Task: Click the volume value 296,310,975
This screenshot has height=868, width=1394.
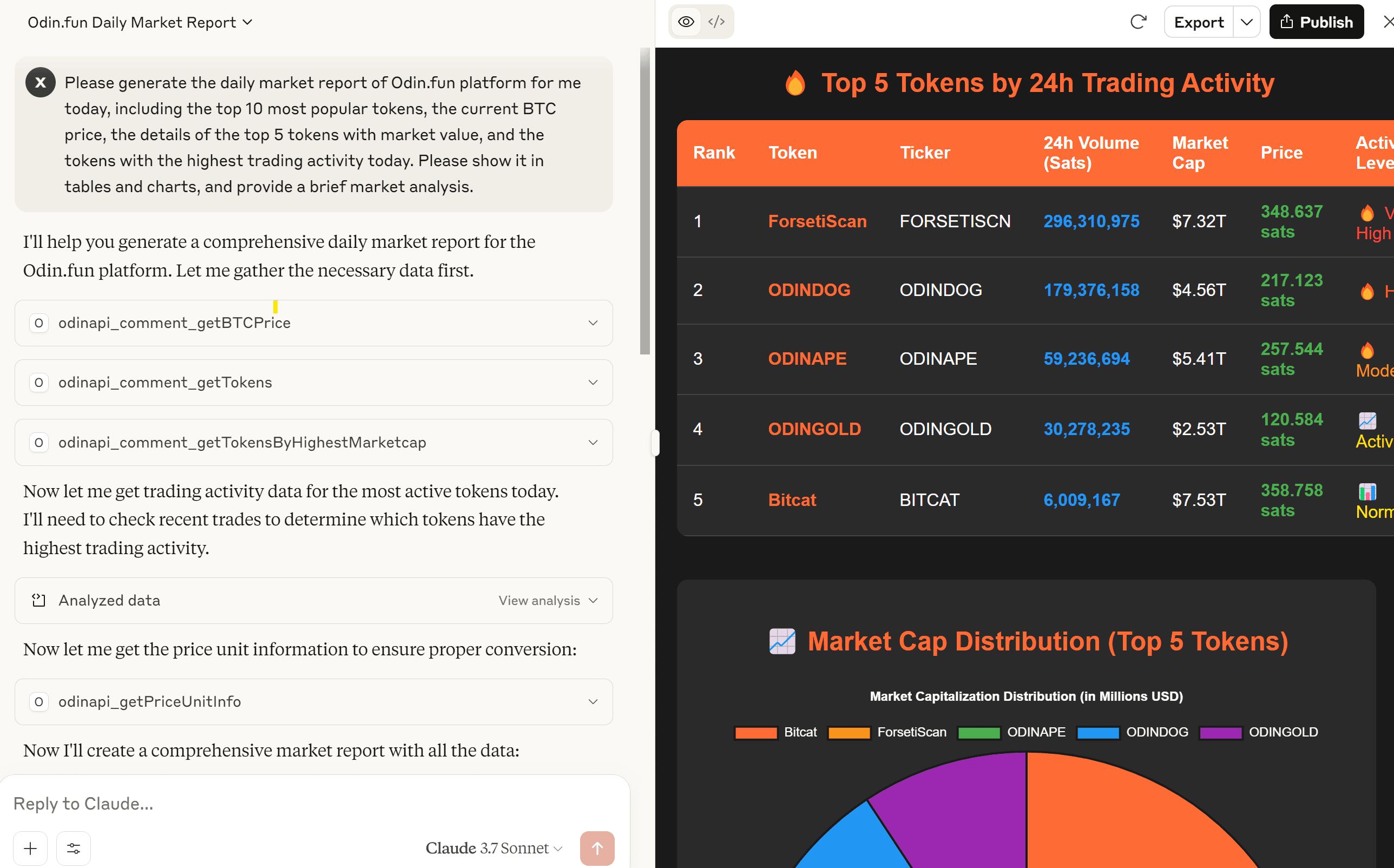Action: [1091, 221]
